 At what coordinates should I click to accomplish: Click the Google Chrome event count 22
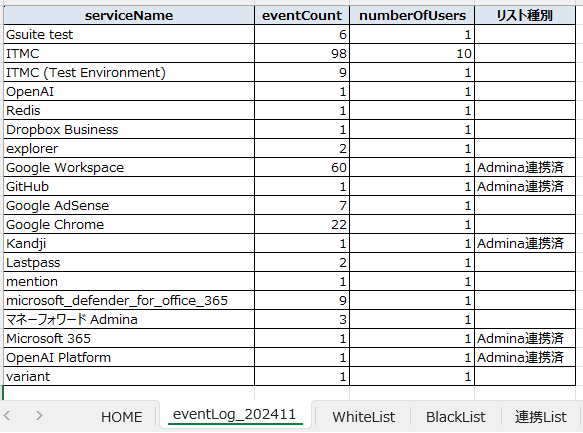point(302,224)
